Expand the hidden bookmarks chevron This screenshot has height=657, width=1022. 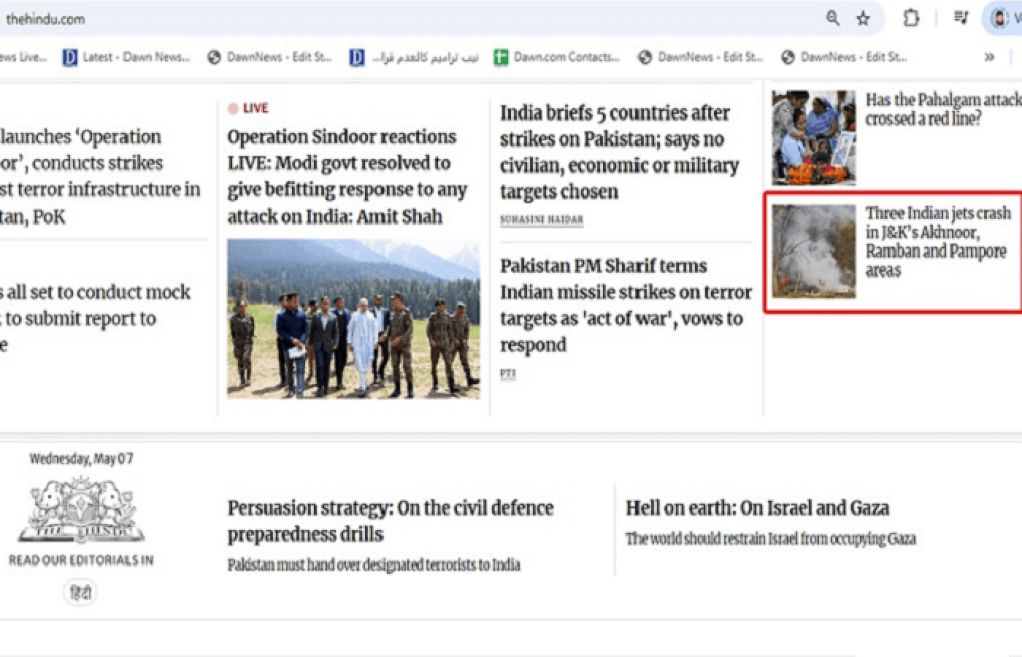click(x=989, y=57)
